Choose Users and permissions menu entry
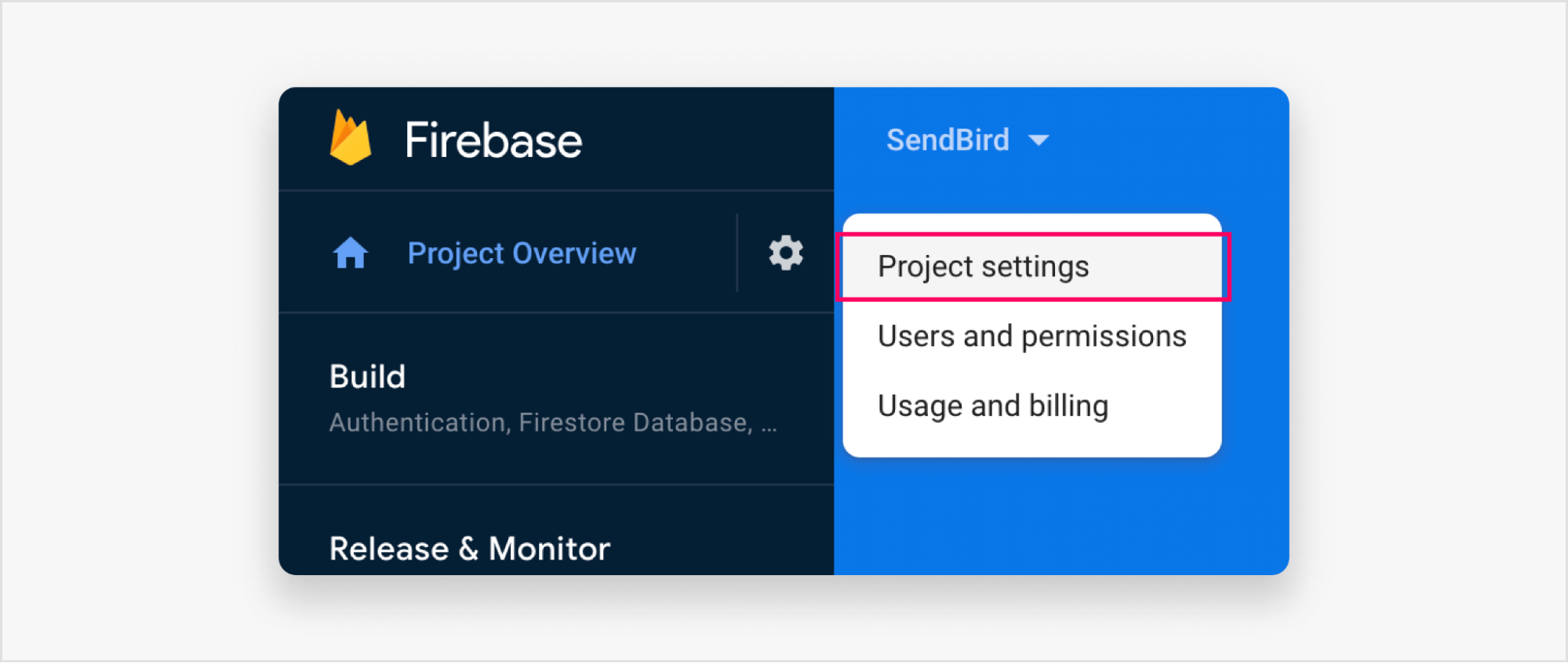Image resolution: width=1568 pixels, height=663 pixels. pos(1031,336)
